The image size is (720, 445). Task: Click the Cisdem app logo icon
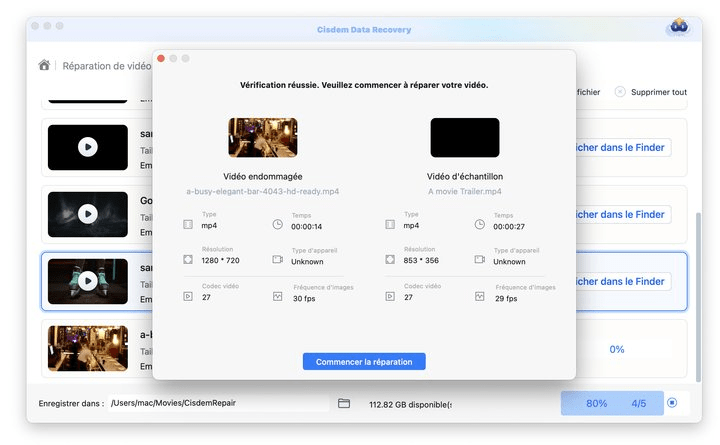click(678, 26)
